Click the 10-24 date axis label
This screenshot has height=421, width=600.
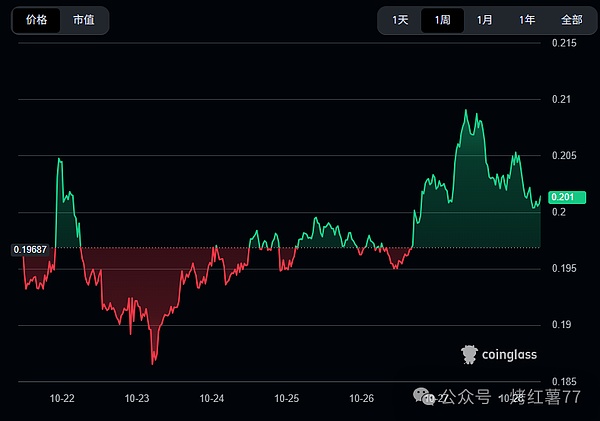(212, 398)
